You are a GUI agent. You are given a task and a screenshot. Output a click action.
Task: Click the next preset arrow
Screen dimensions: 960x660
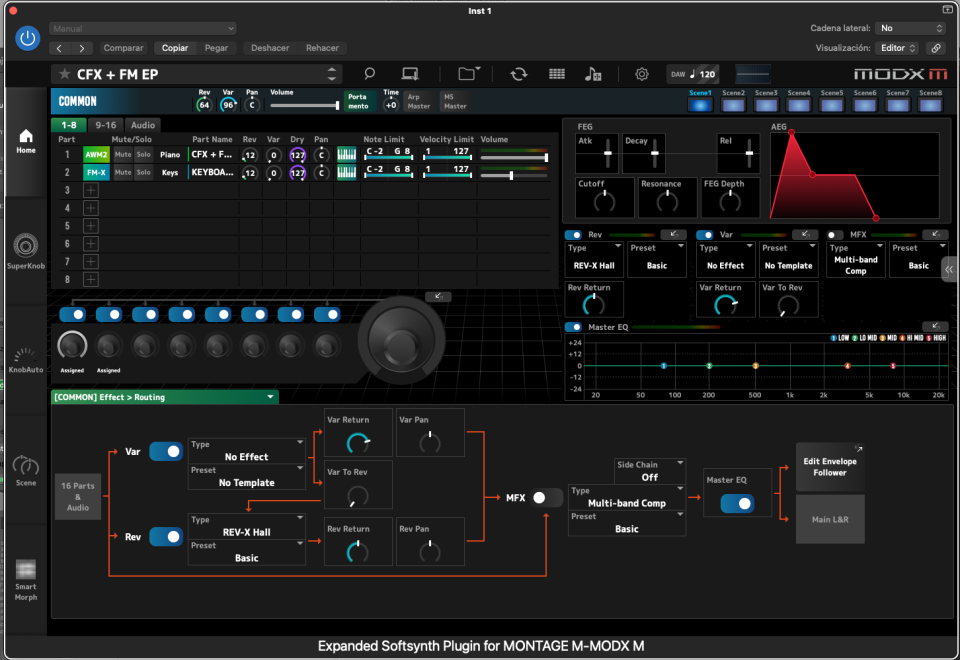point(81,48)
